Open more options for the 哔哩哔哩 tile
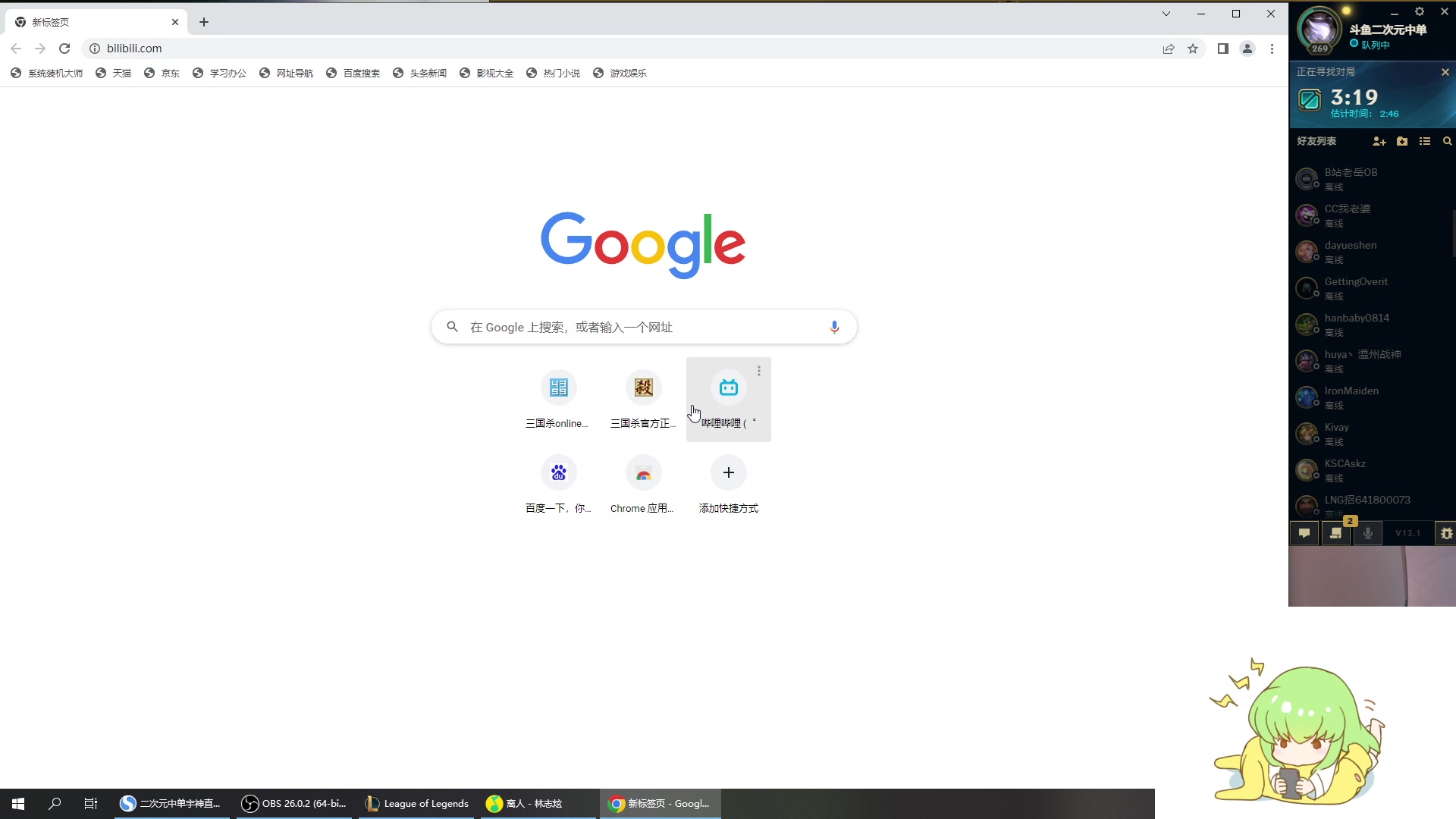The height and width of the screenshot is (819, 1456). click(758, 371)
